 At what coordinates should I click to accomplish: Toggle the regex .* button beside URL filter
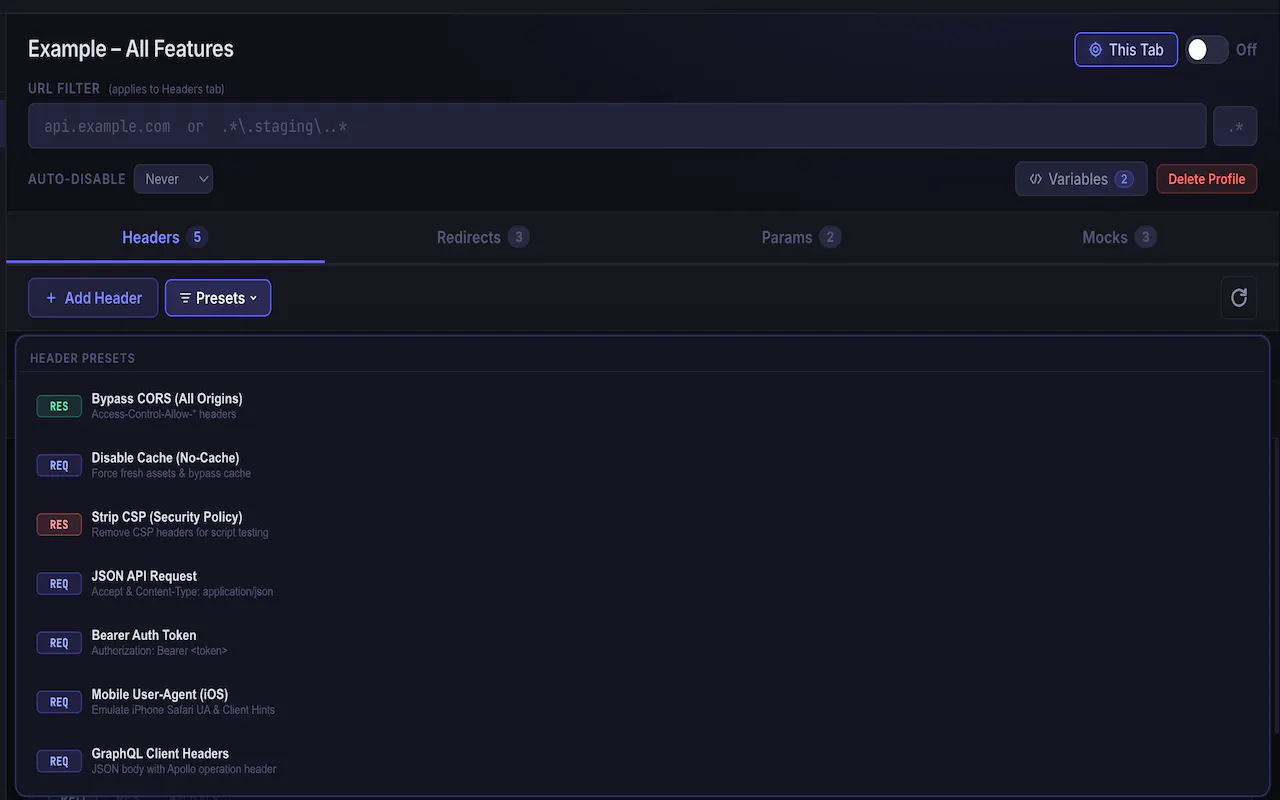[1235, 127]
